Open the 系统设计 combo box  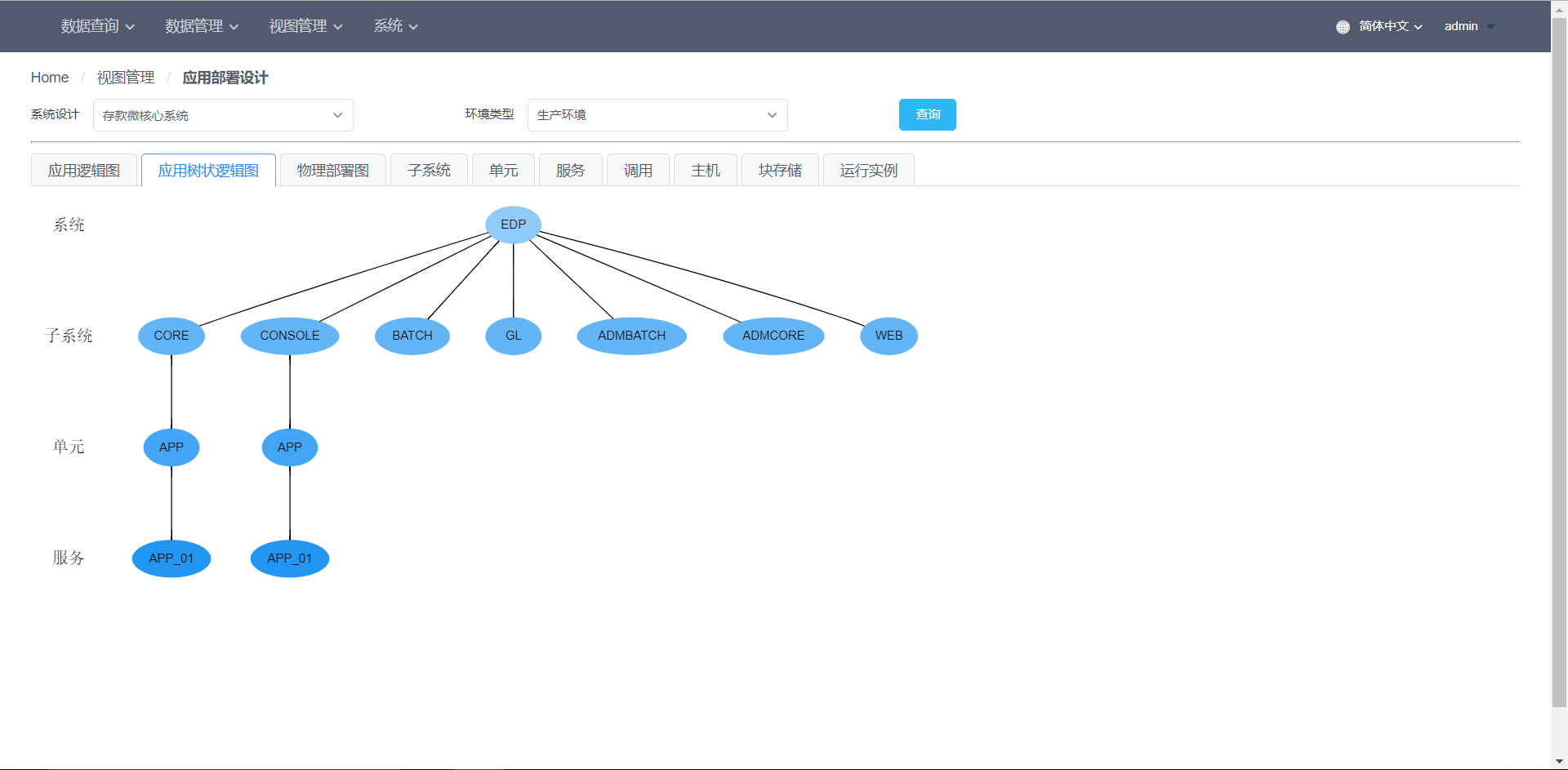[x=223, y=115]
